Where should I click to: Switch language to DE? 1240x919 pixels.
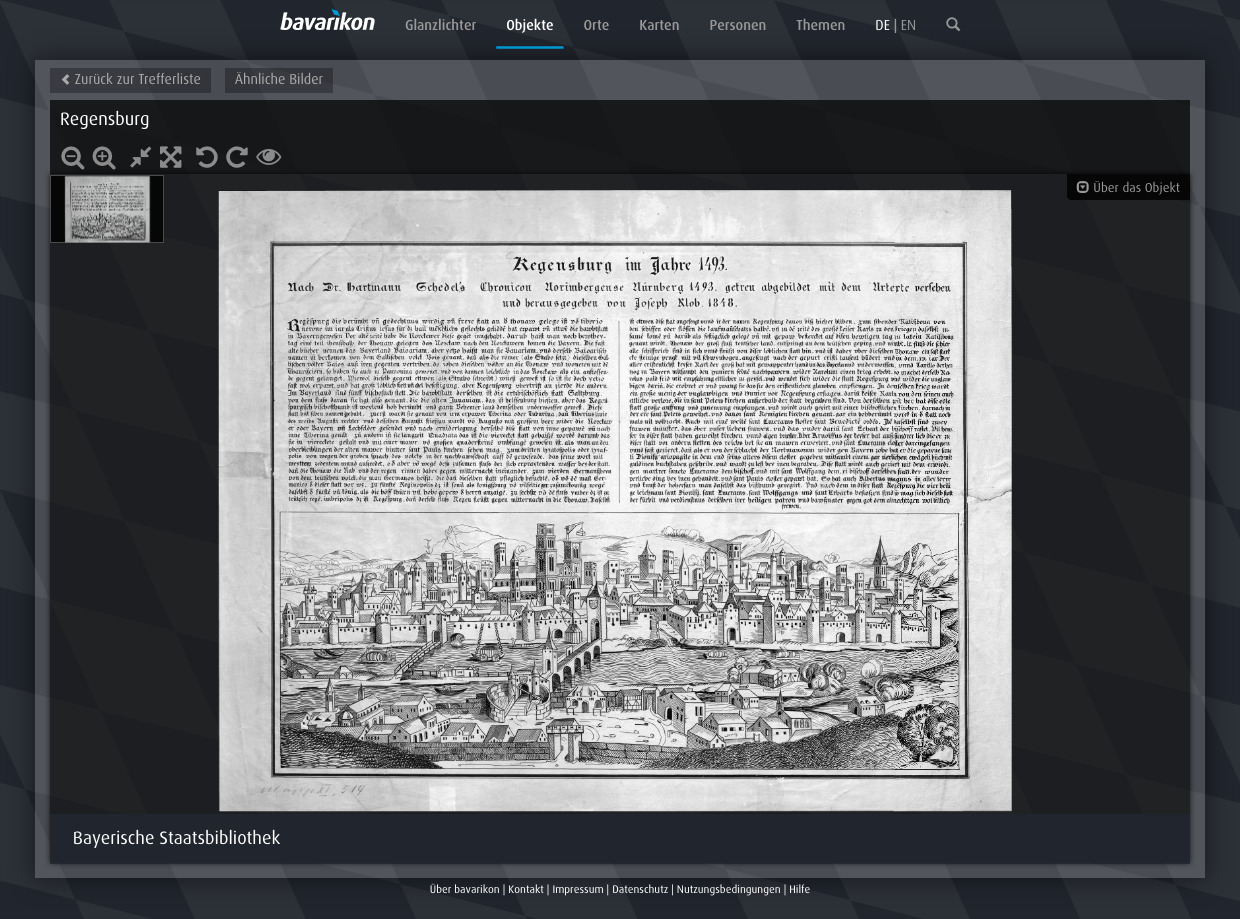click(882, 26)
